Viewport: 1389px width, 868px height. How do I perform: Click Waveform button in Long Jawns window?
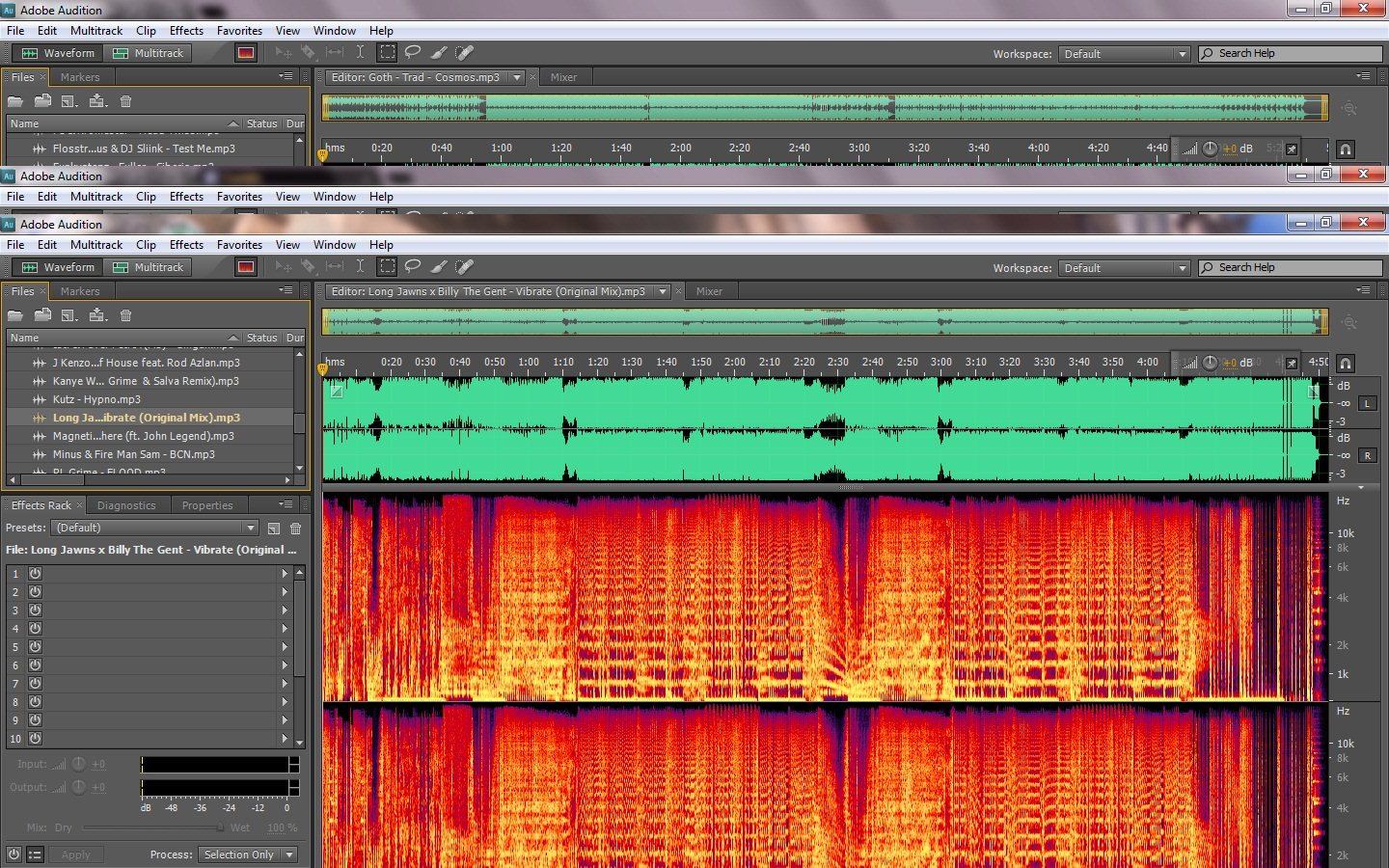click(x=59, y=267)
